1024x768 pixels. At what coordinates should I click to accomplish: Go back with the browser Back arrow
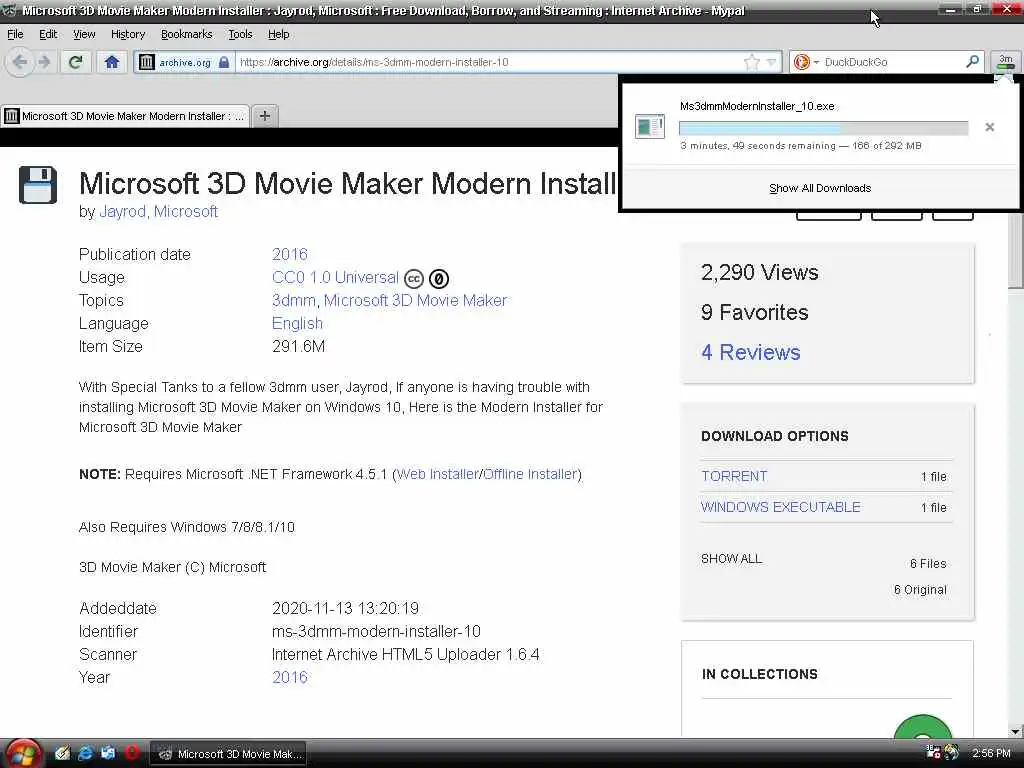(x=20, y=62)
